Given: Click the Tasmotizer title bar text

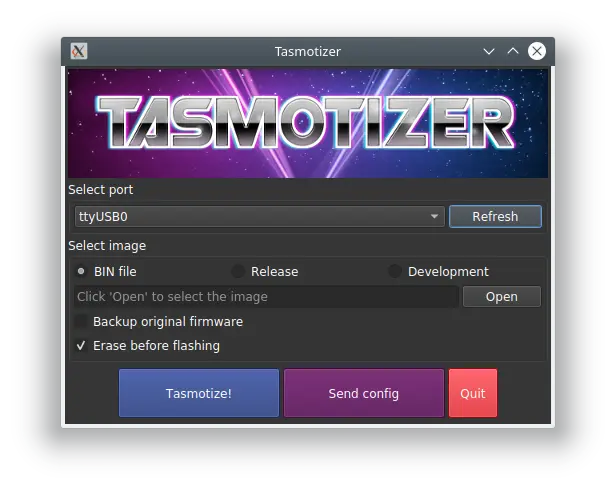Looking at the screenshot, I should (x=307, y=51).
